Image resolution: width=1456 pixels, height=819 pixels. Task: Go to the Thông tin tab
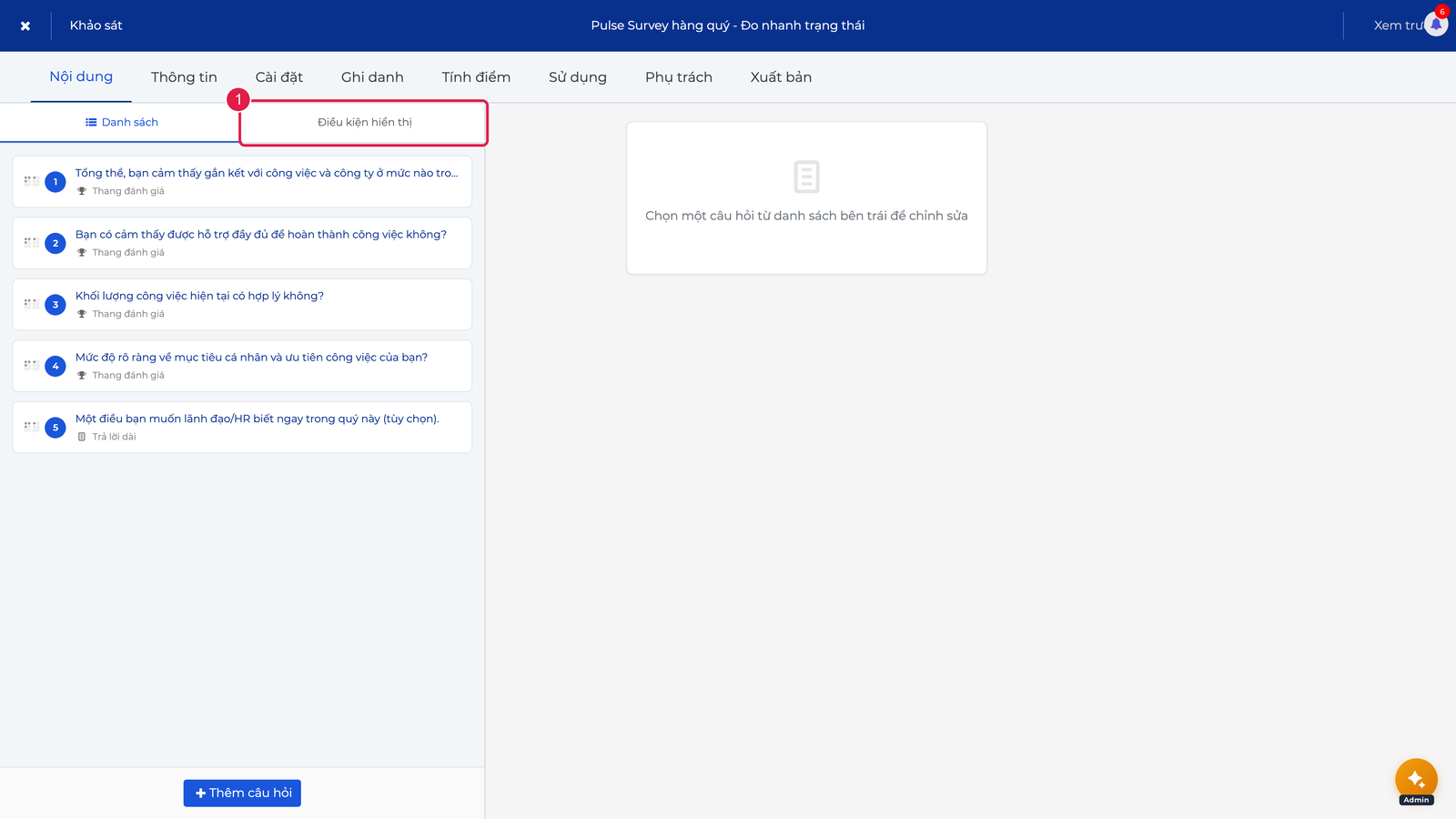tap(184, 77)
